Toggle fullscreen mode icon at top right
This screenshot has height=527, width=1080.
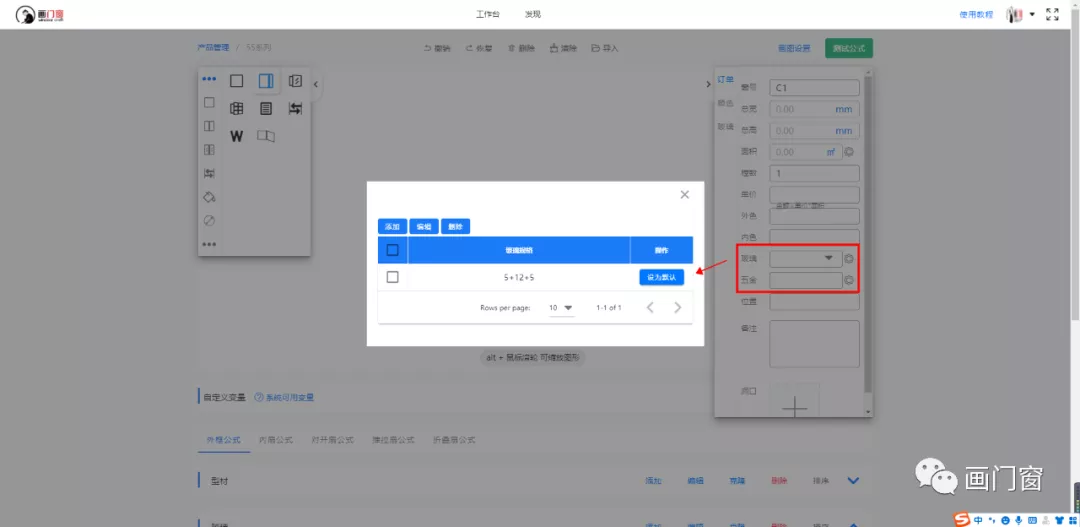tap(1052, 15)
